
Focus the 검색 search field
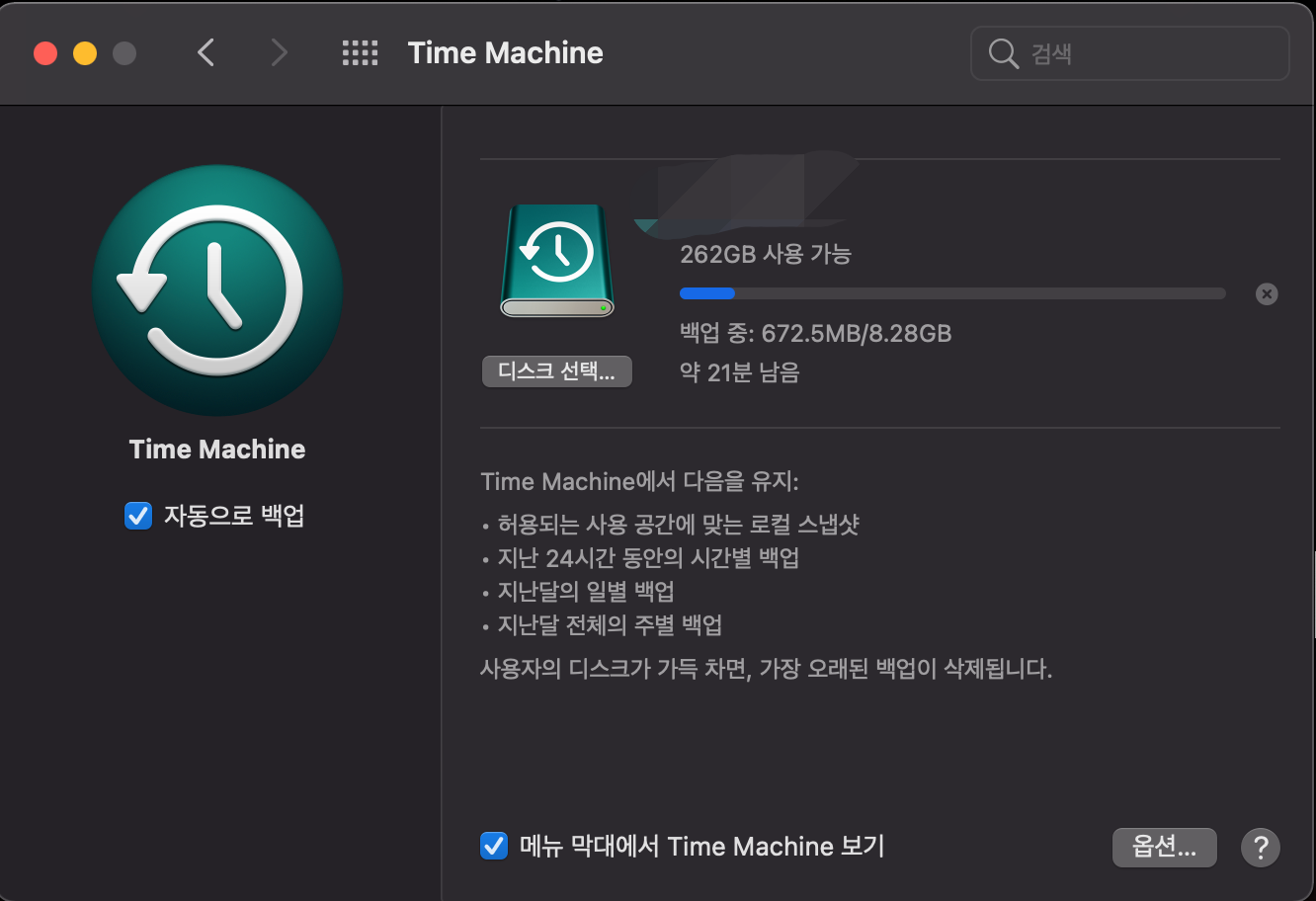coord(1130,53)
